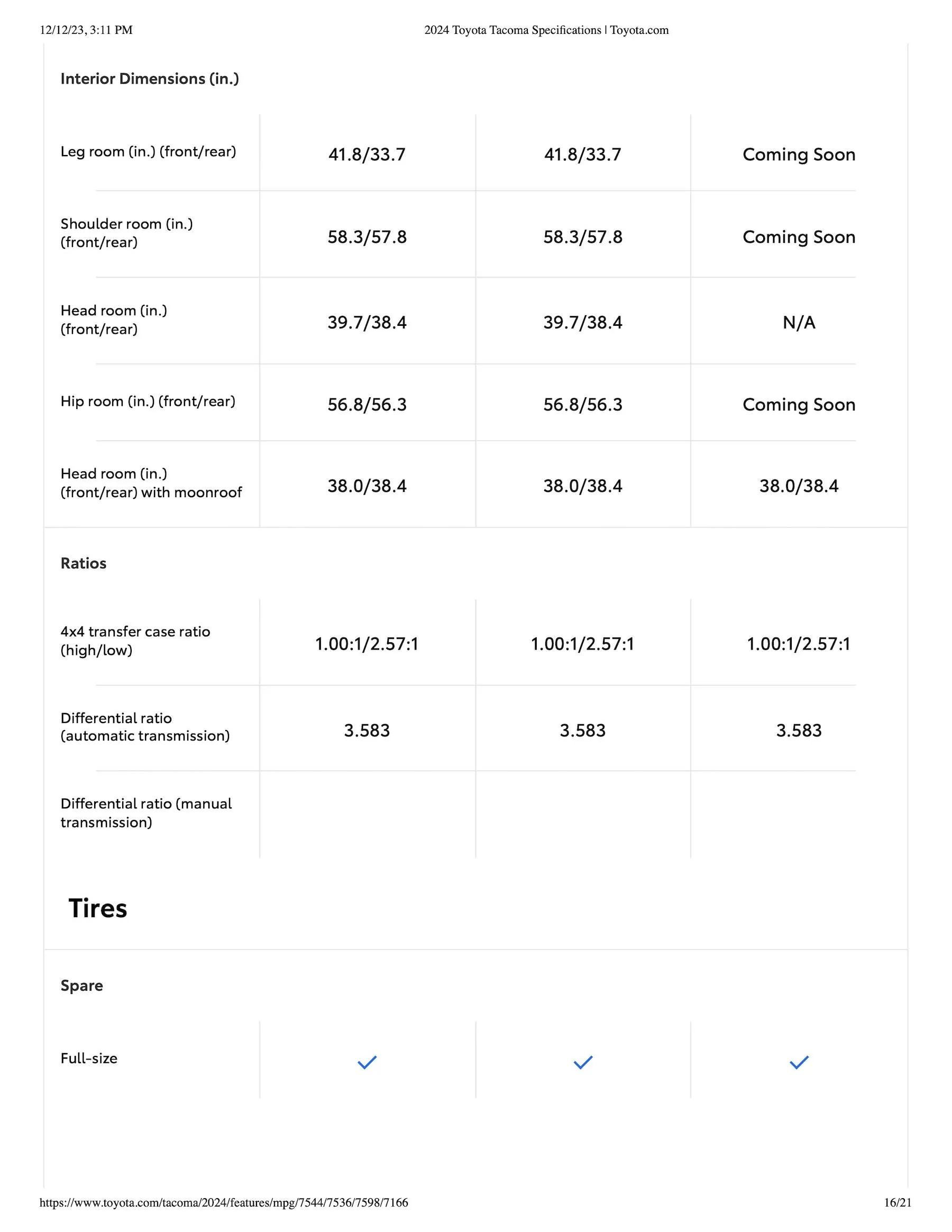The height and width of the screenshot is (1232, 952).
Task: Click the page number 16/21 in footer
Action: [898, 1202]
